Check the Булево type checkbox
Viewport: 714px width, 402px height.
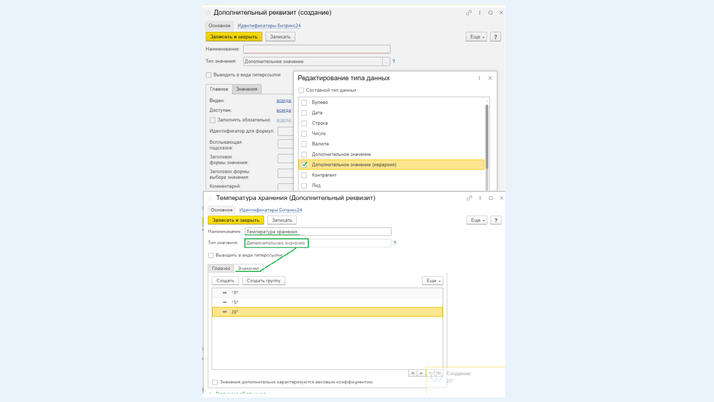304,102
